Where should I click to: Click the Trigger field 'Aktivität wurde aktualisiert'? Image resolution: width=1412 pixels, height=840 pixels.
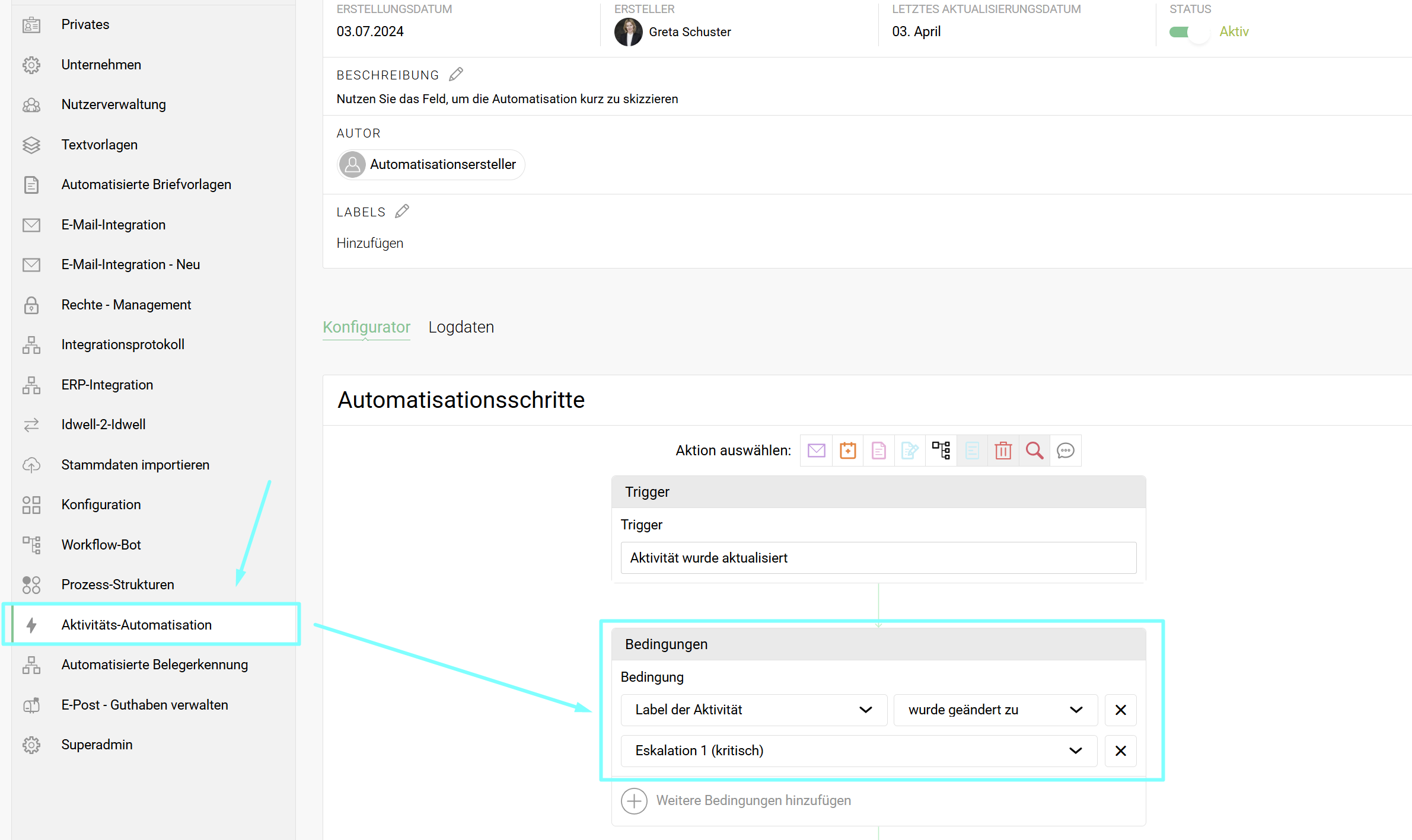pos(878,558)
